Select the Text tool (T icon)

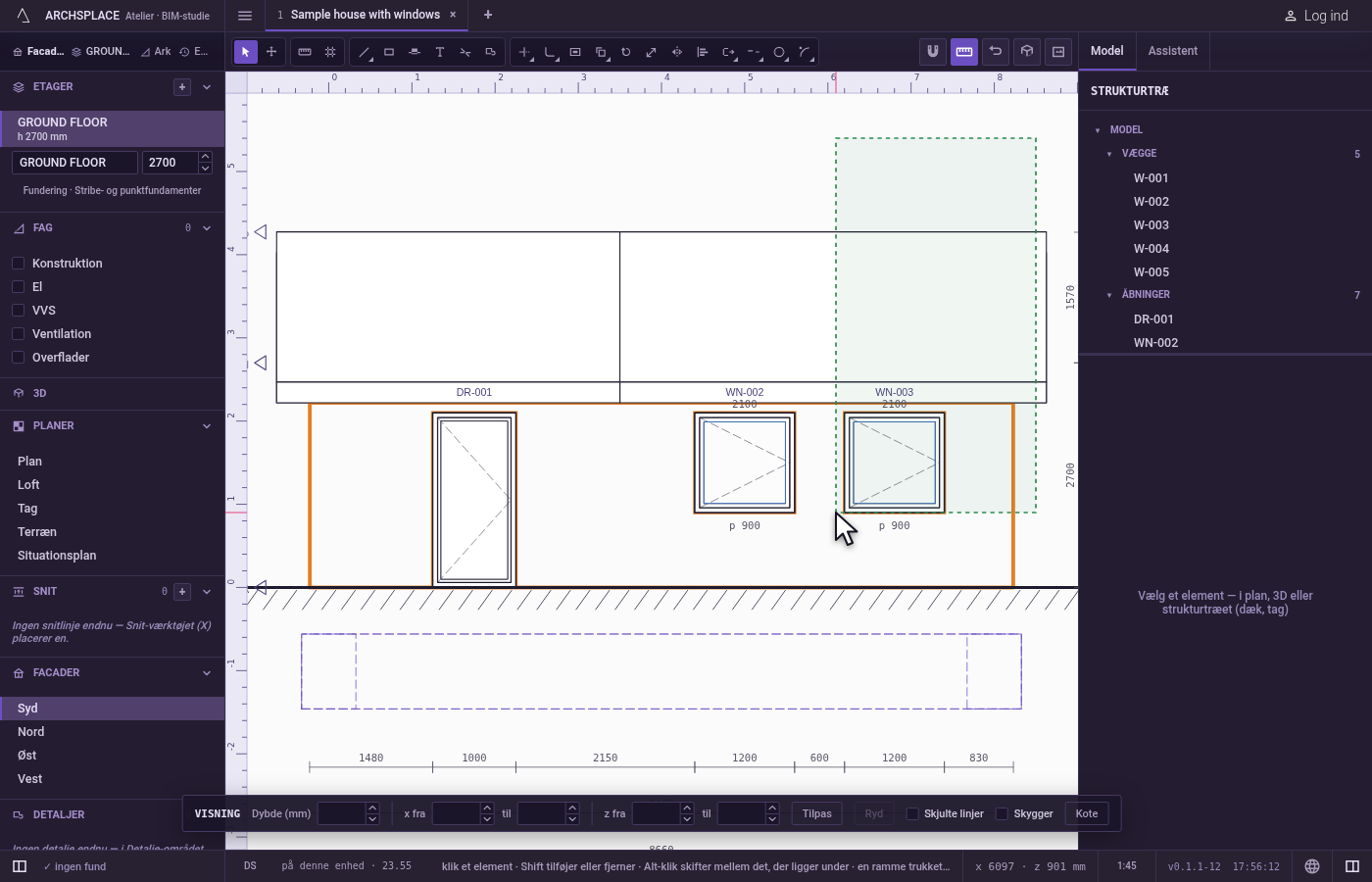click(x=440, y=52)
